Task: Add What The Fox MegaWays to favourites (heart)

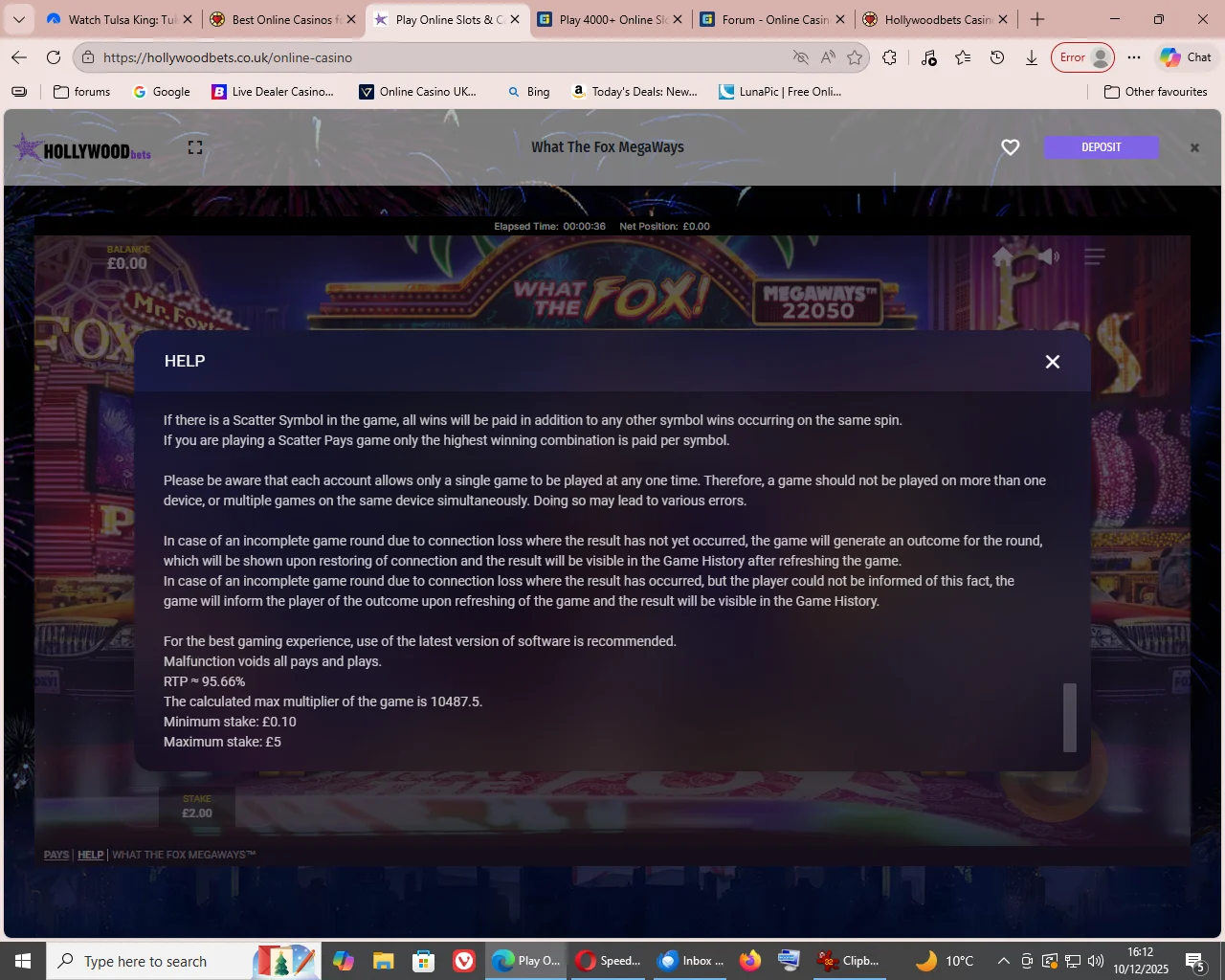Action: 1011,147
